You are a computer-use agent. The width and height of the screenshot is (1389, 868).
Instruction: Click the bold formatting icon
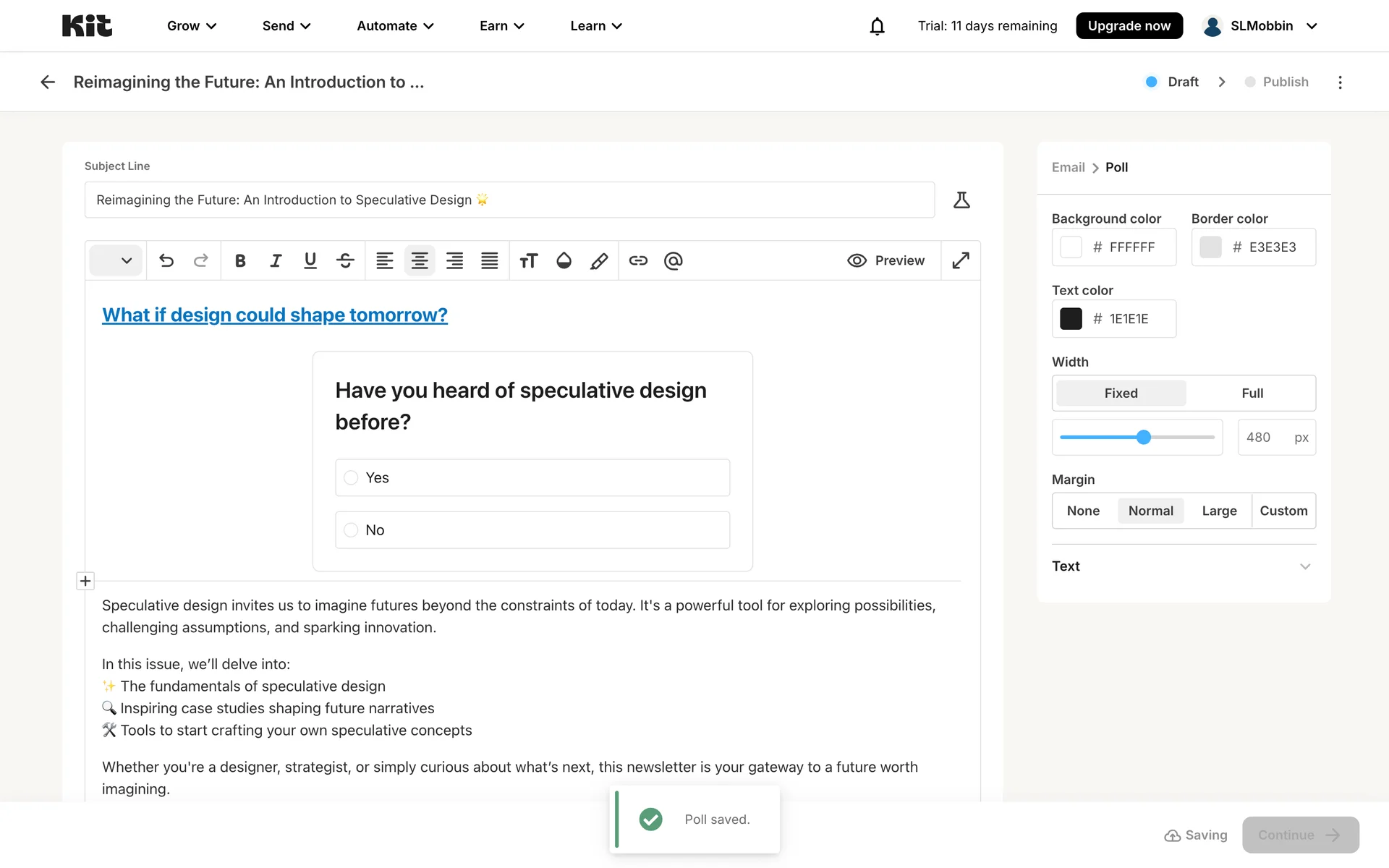pyautogui.click(x=240, y=260)
